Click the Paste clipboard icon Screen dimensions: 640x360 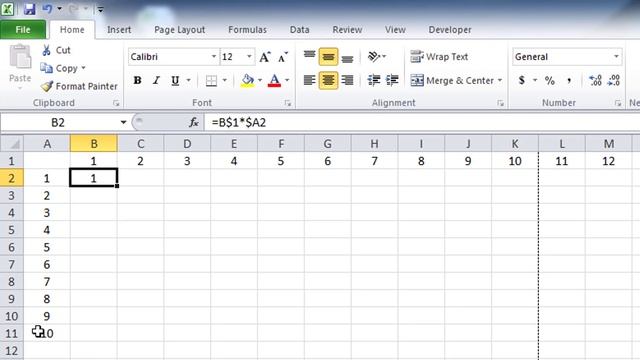20,57
